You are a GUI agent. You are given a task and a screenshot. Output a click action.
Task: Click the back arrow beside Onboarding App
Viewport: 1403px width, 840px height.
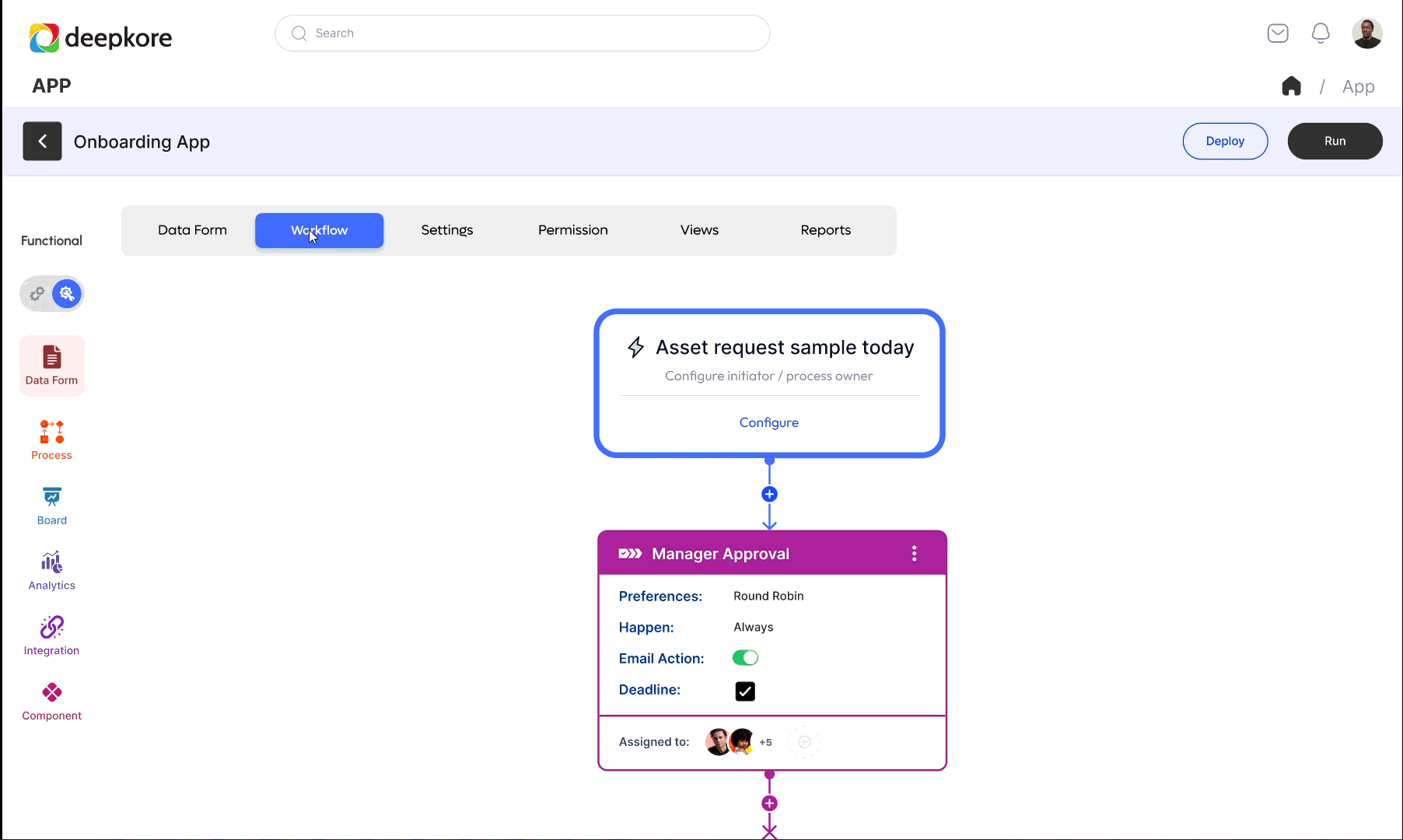[42, 142]
